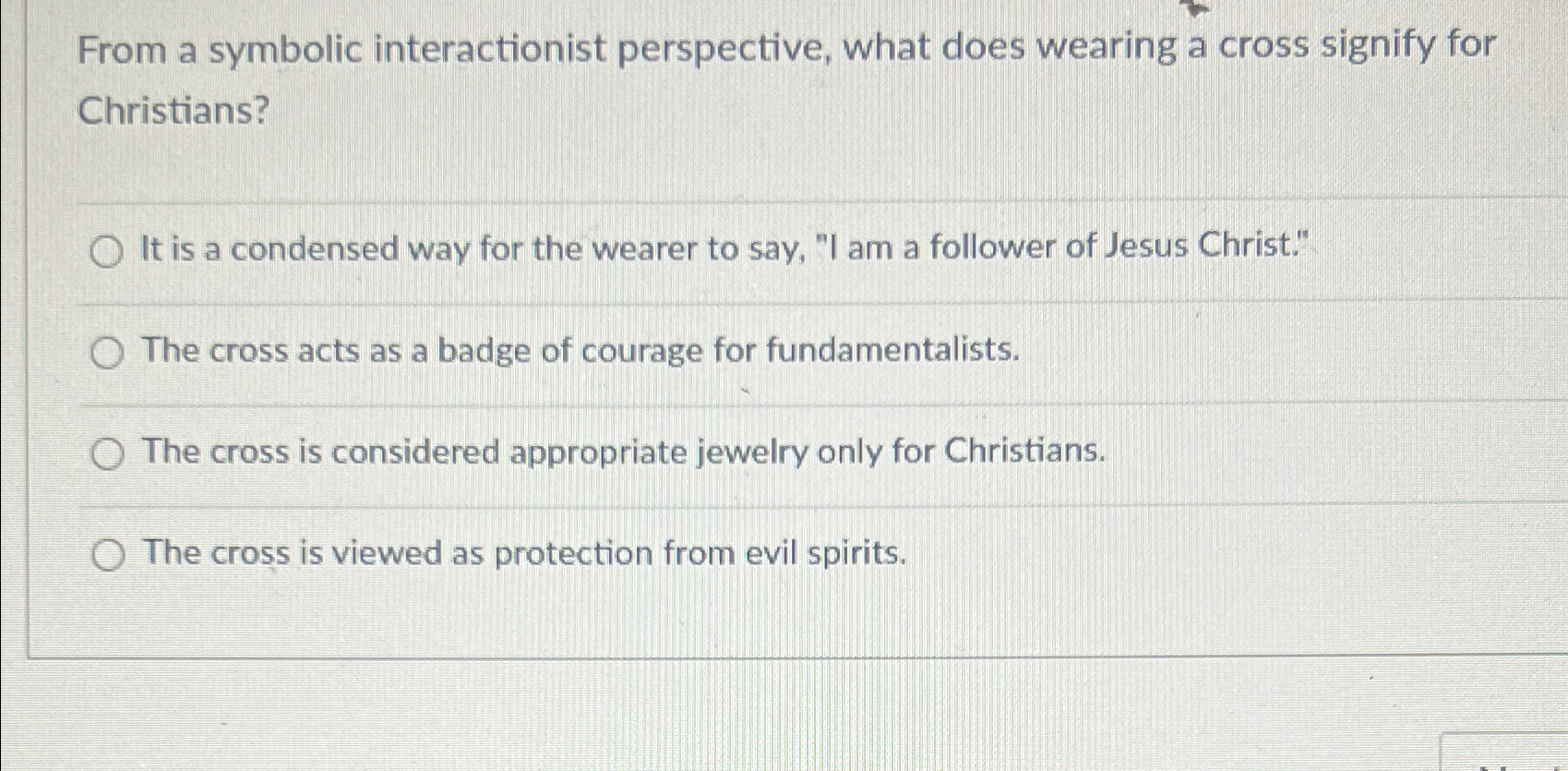The height and width of the screenshot is (771, 1568).
Task: Click the word 'Christians?' in the question
Action: click(173, 111)
